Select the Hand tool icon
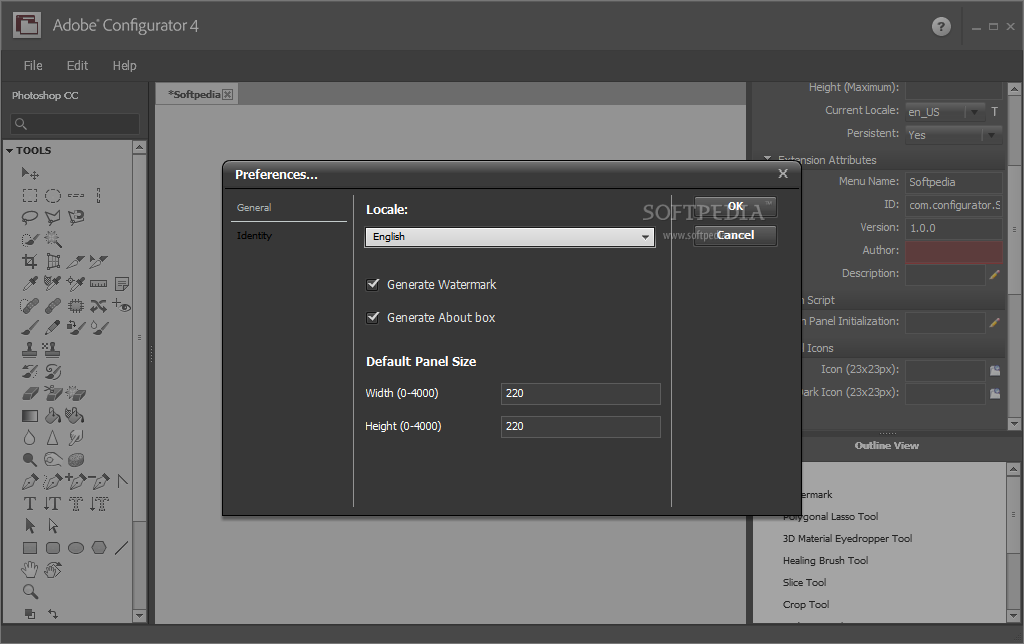 click(x=29, y=570)
